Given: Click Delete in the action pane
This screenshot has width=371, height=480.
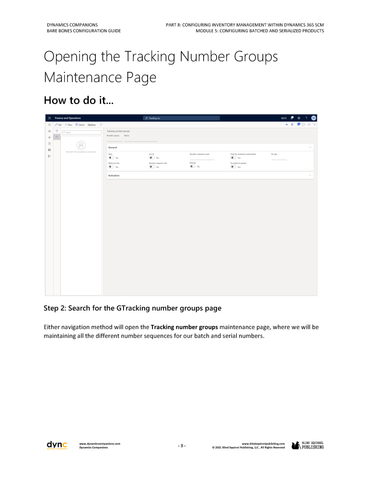Looking at the screenshot, I should click(80, 125).
